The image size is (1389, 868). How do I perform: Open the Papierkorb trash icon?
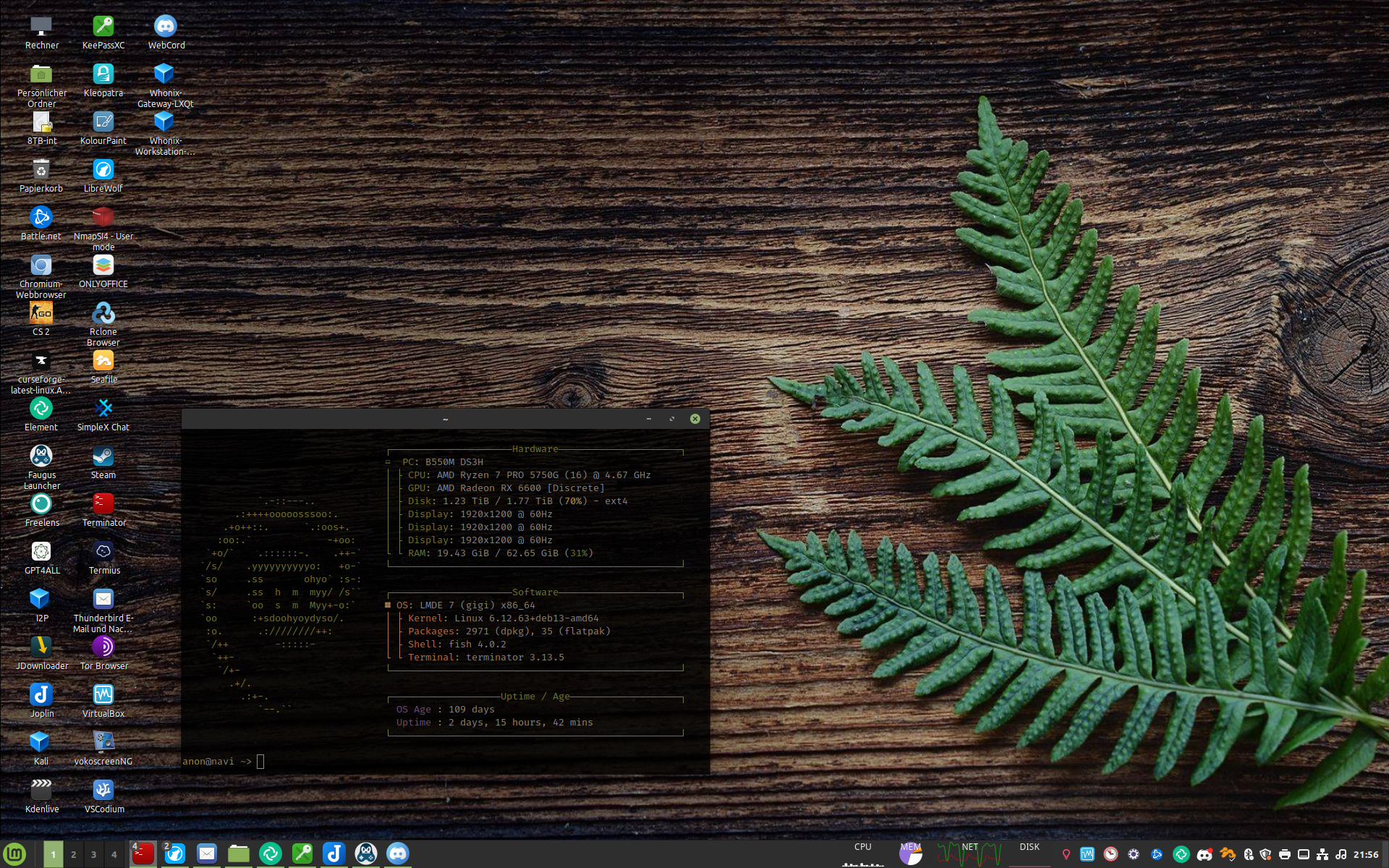tap(41, 170)
